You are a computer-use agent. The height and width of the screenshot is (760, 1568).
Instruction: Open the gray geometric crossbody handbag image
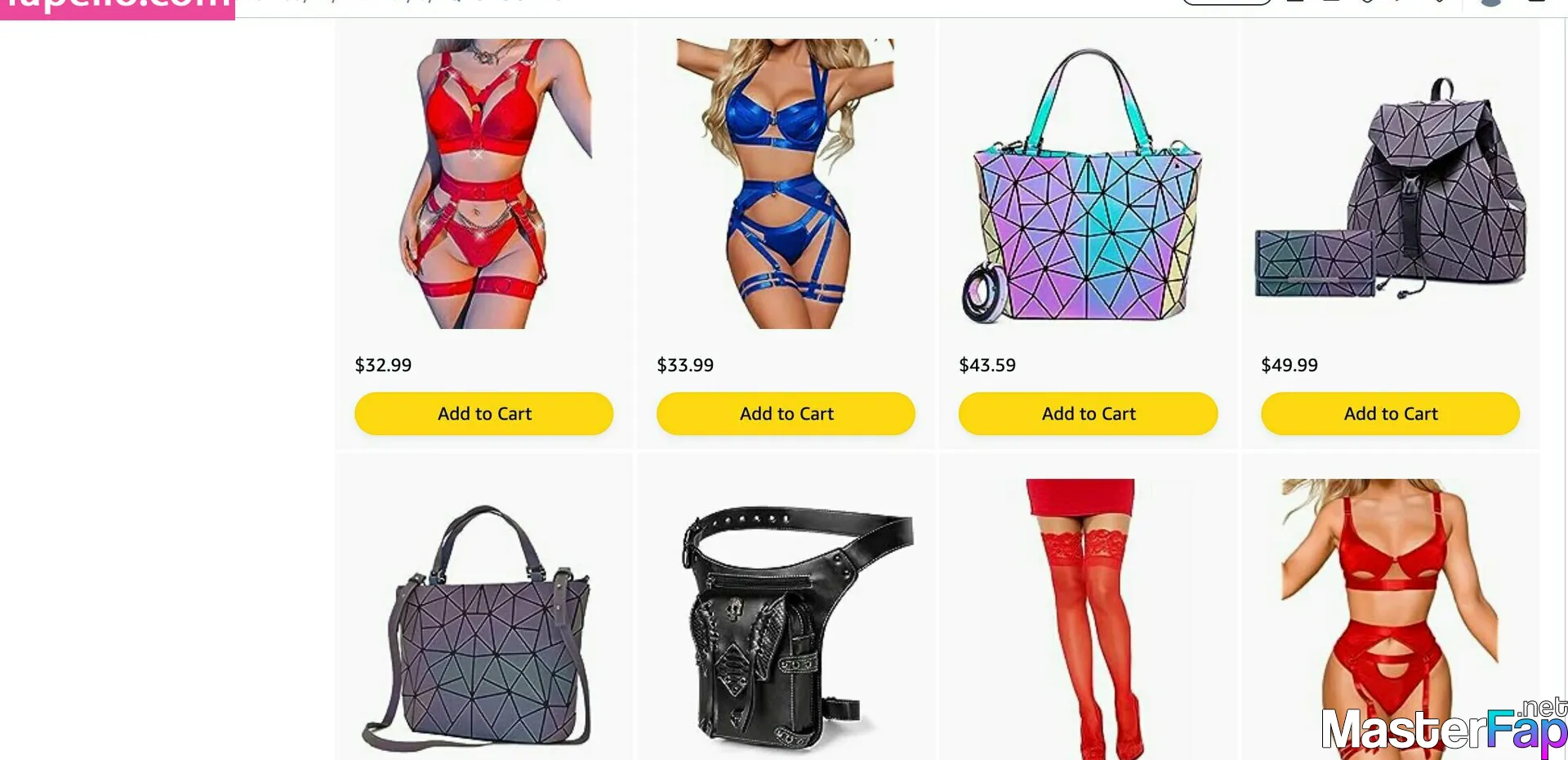click(476, 629)
